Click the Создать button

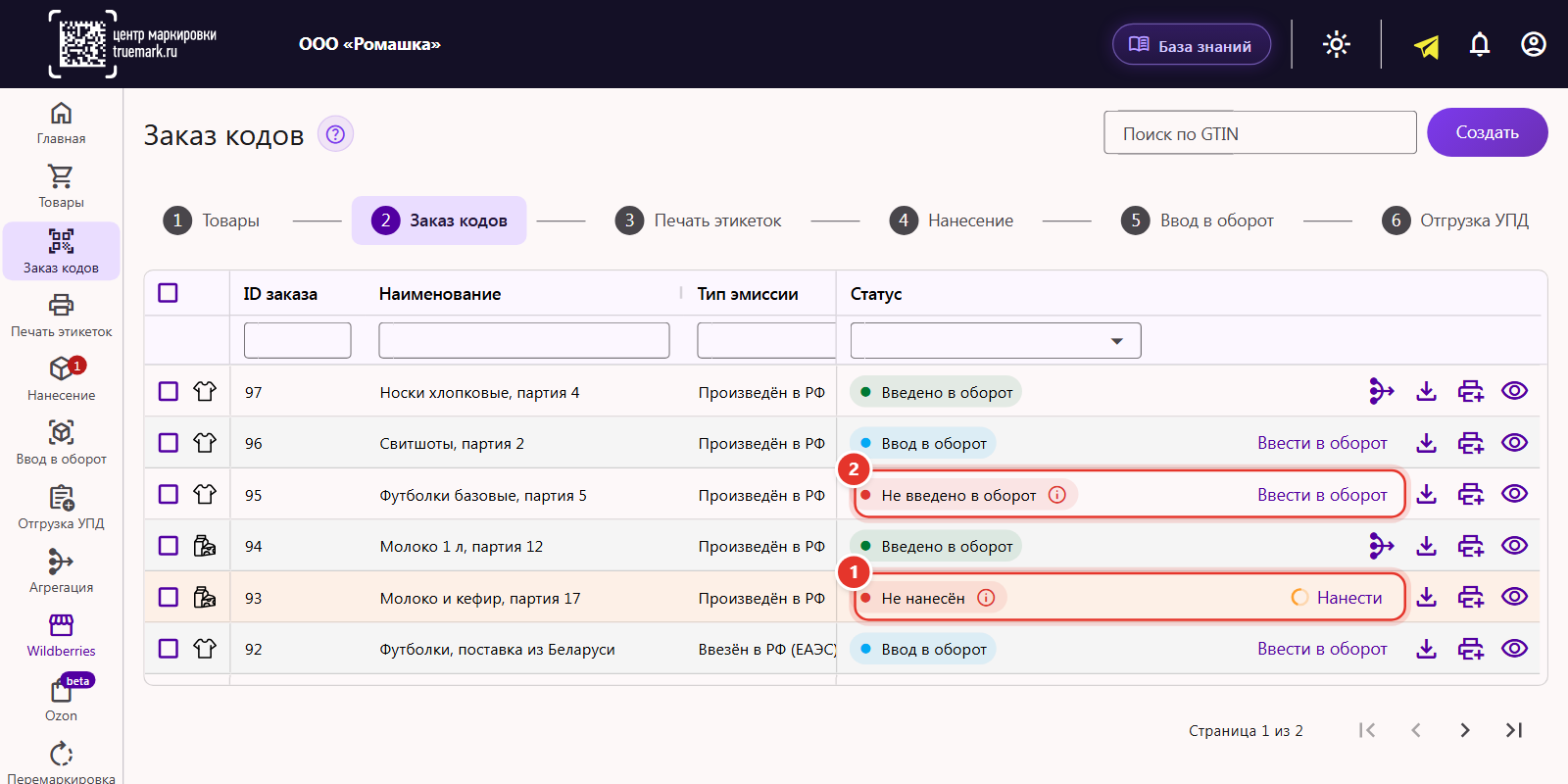(x=1488, y=132)
